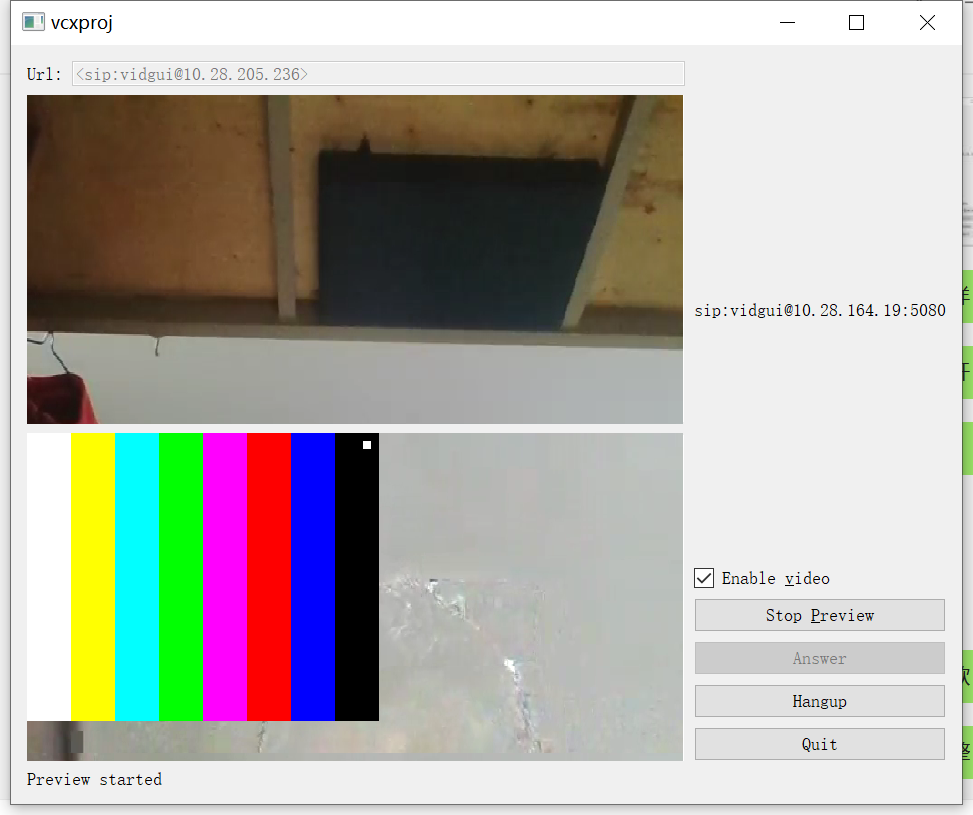Image resolution: width=973 pixels, height=815 pixels.
Task: Click the grayed-out Answer button
Action: pyautogui.click(x=818, y=658)
